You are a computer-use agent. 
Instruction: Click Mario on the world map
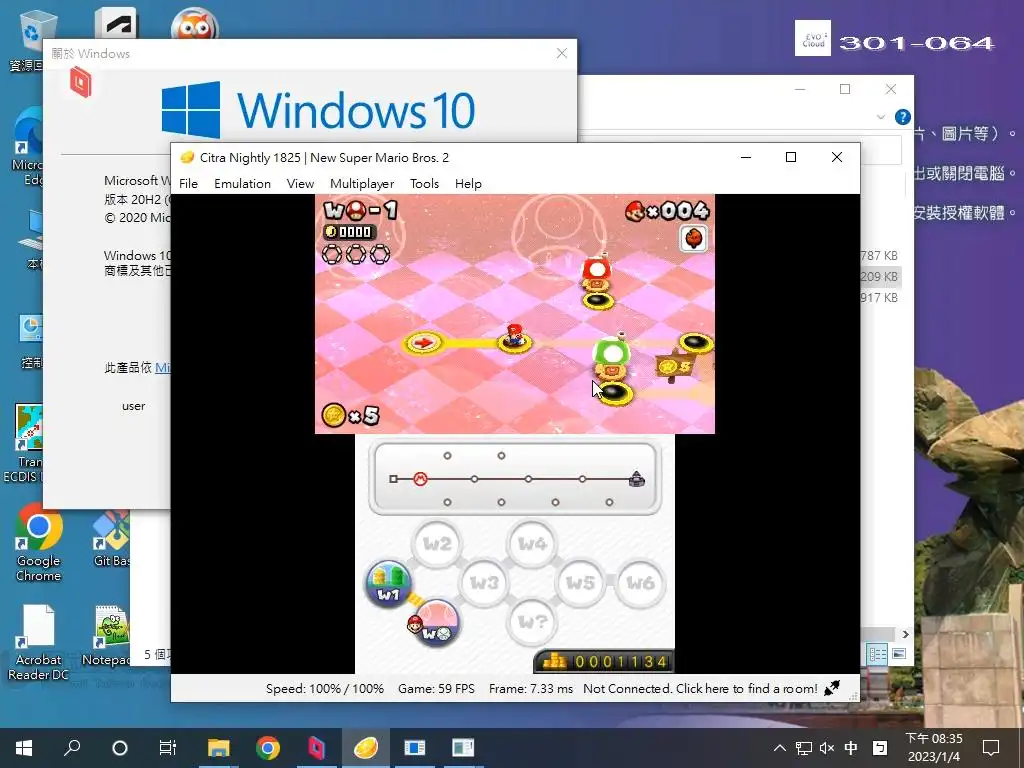[x=514, y=336]
